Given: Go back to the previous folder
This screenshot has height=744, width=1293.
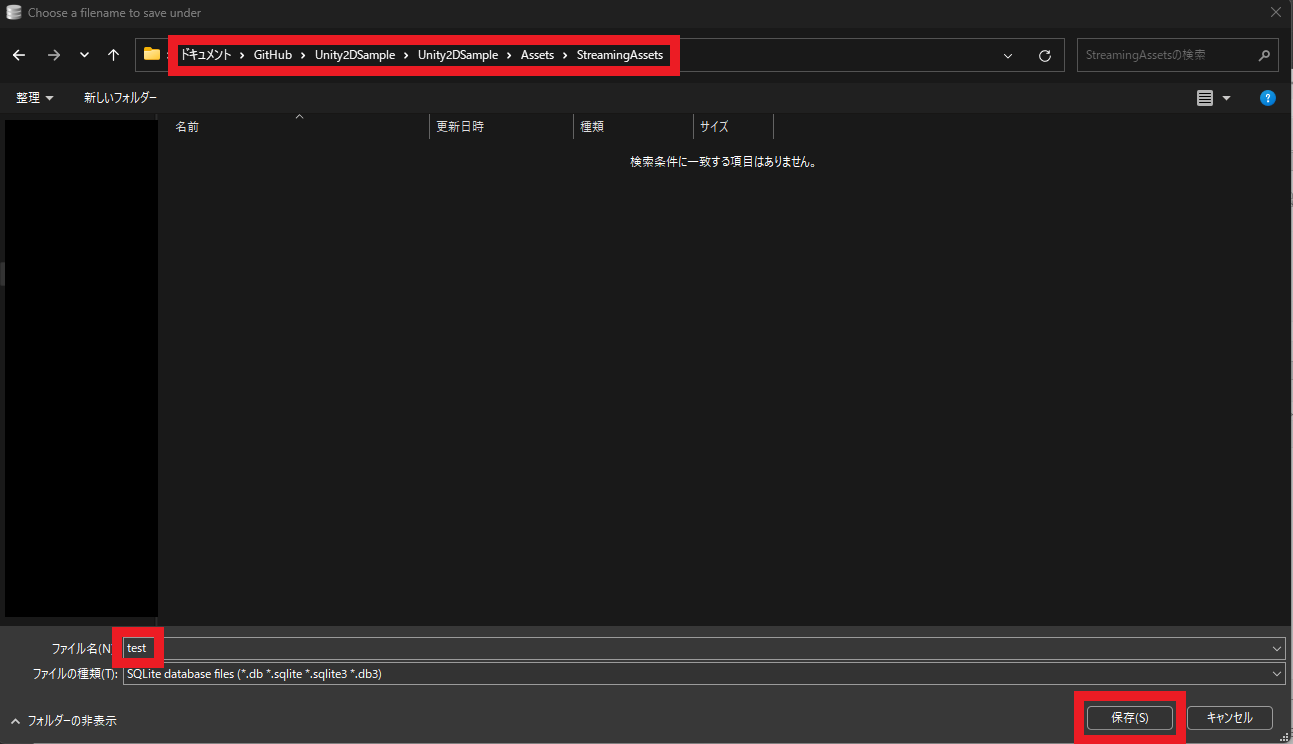Looking at the screenshot, I should click(18, 55).
